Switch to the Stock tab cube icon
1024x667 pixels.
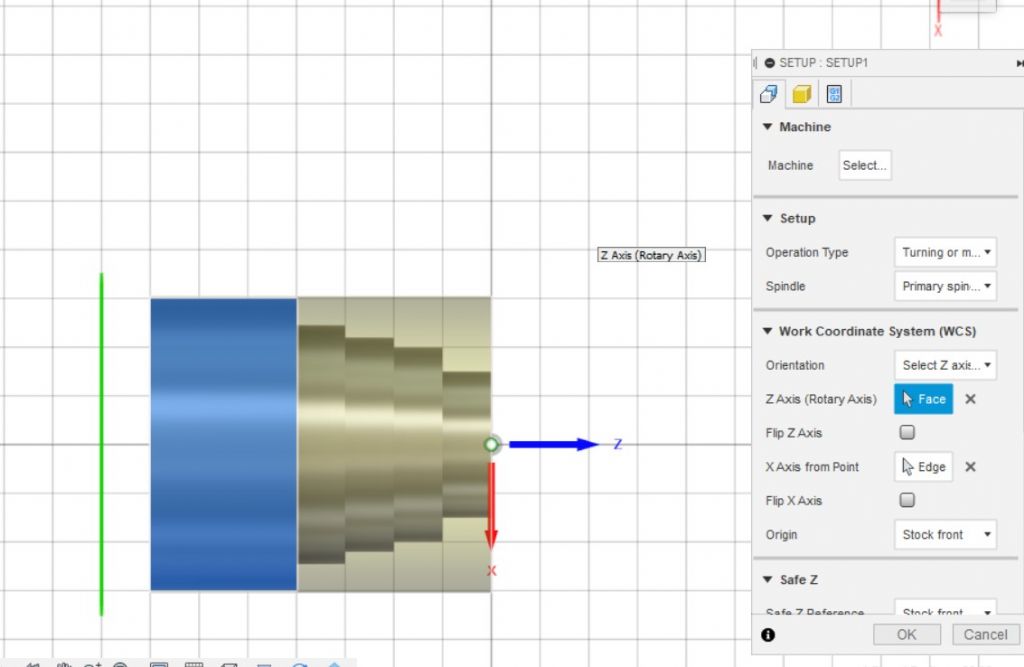click(802, 94)
